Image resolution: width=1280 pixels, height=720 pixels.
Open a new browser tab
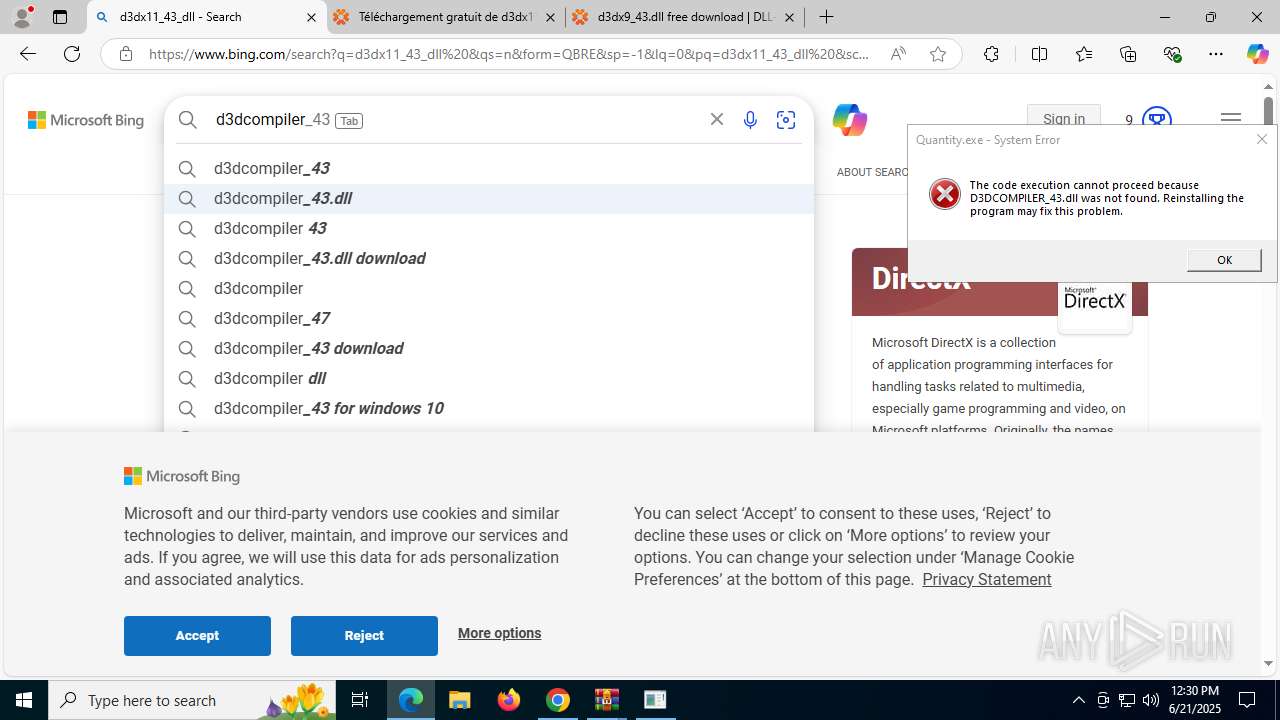click(x=826, y=17)
